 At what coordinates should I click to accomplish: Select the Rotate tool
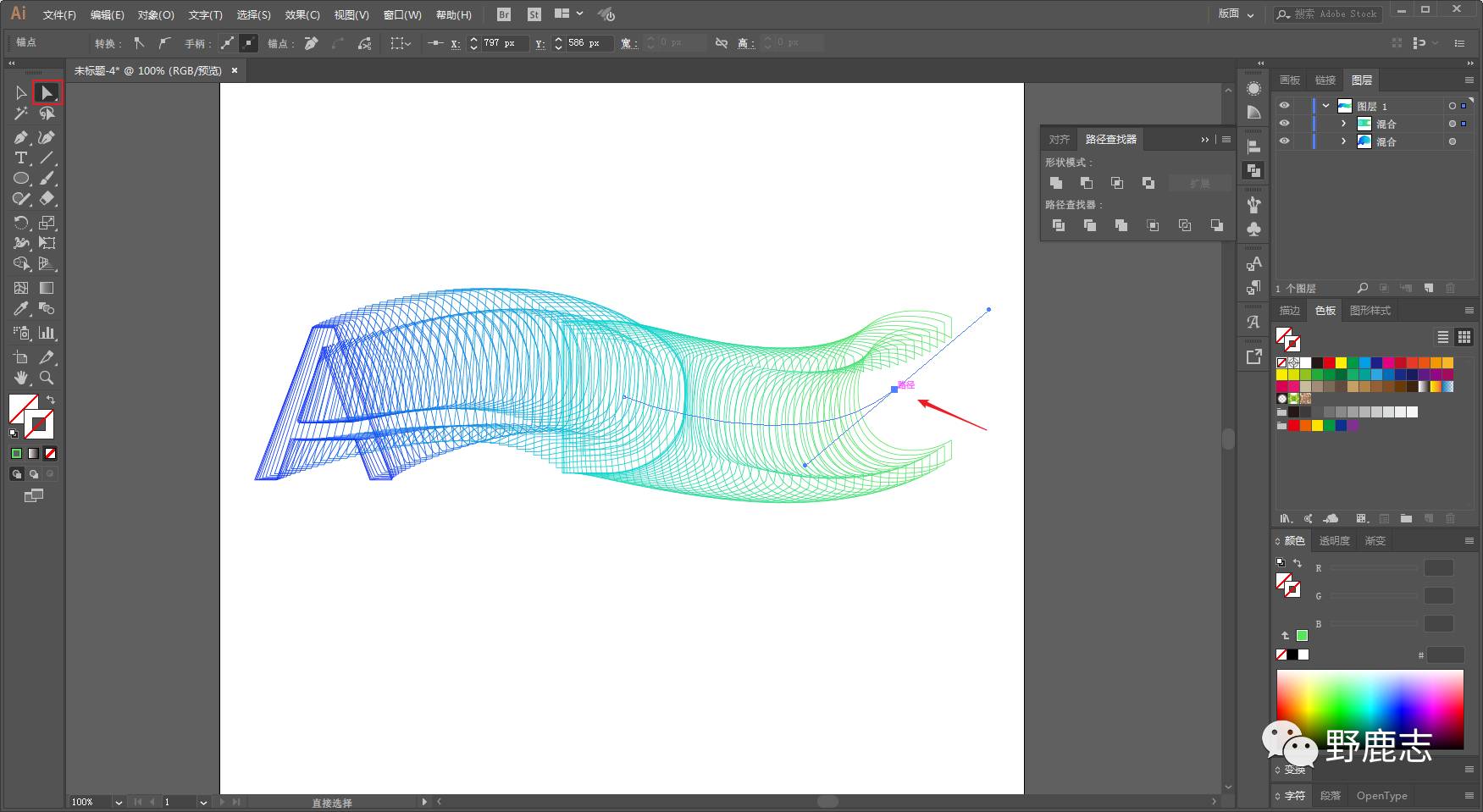[21, 223]
